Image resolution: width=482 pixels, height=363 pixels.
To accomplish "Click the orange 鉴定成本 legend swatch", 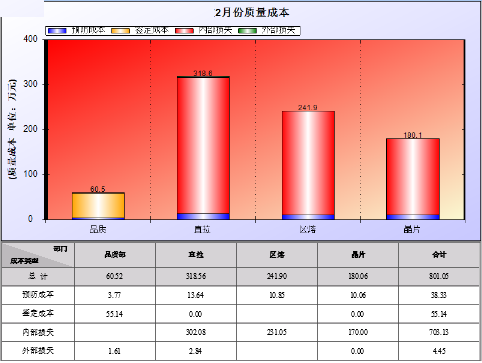I will coord(120,31).
